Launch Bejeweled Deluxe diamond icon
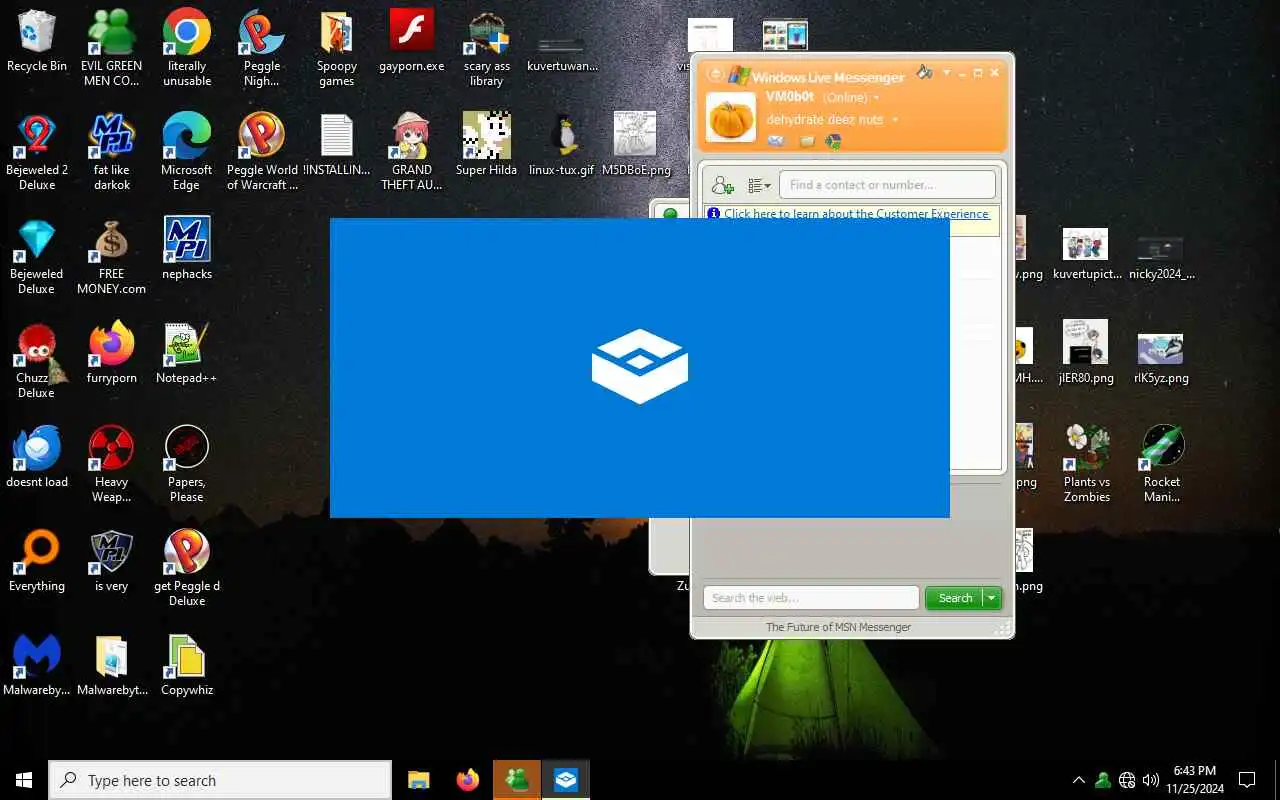 pyautogui.click(x=37, y=256)
